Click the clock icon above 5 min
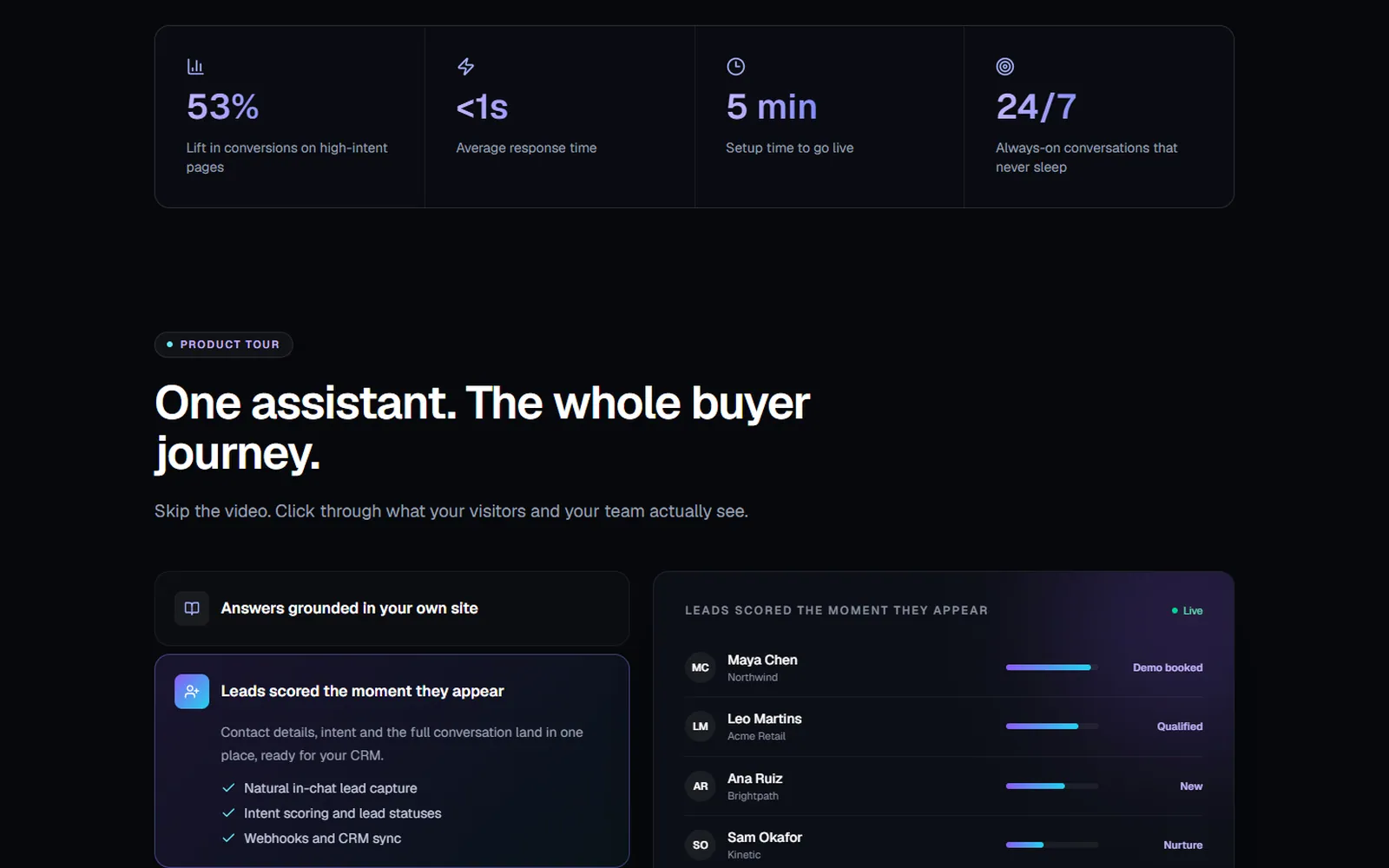 735,67
